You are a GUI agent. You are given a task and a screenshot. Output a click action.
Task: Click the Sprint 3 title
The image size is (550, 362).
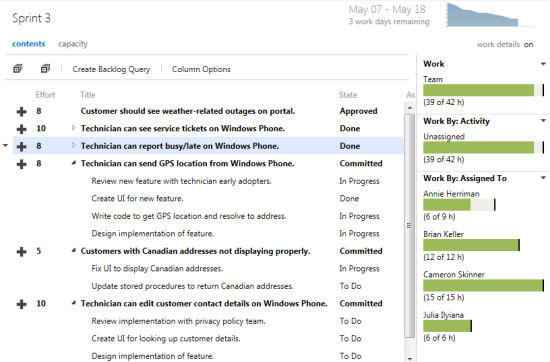[x=31, y=18]
